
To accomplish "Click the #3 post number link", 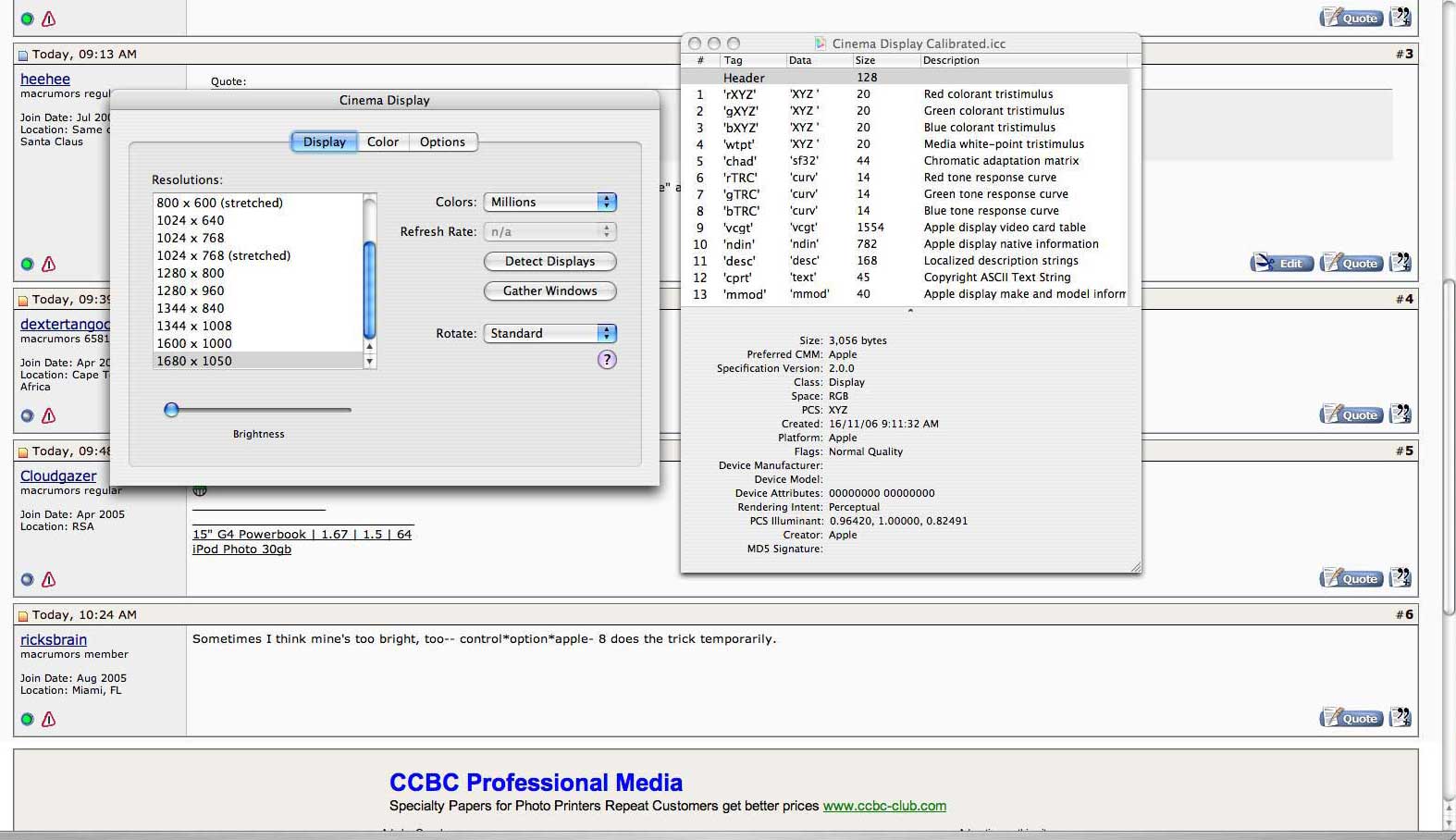I will click(x=1404, y=54).
